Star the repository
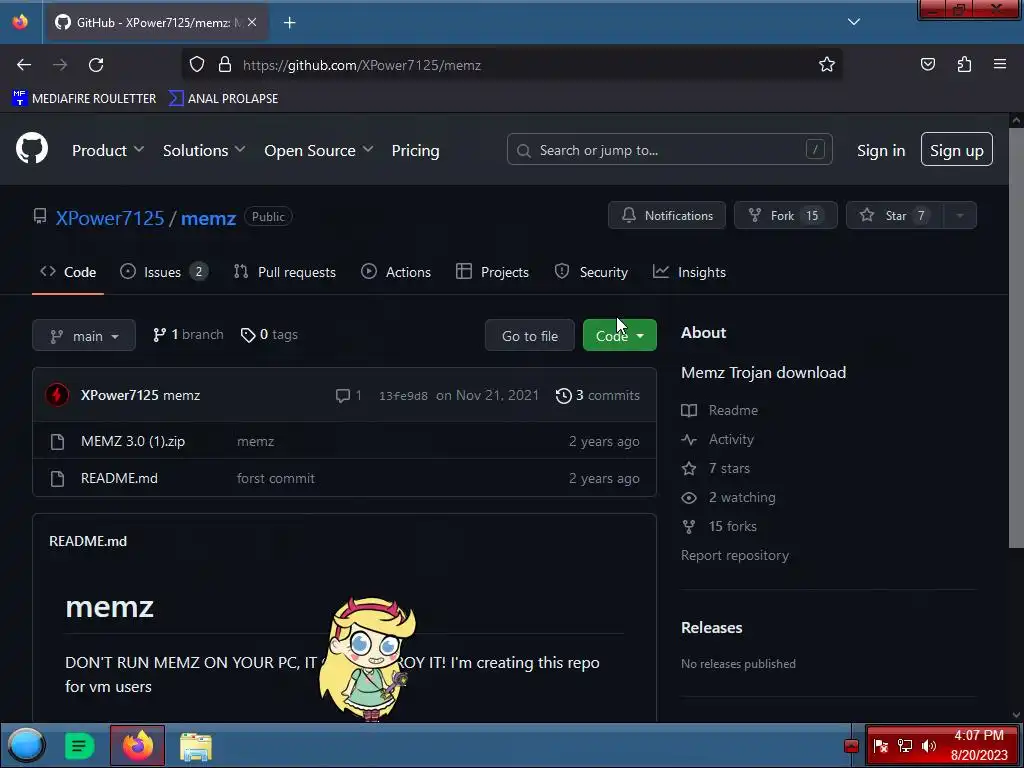Viewport: 1024px width, 768px height. pyautogui.click(x=894, y=216)
